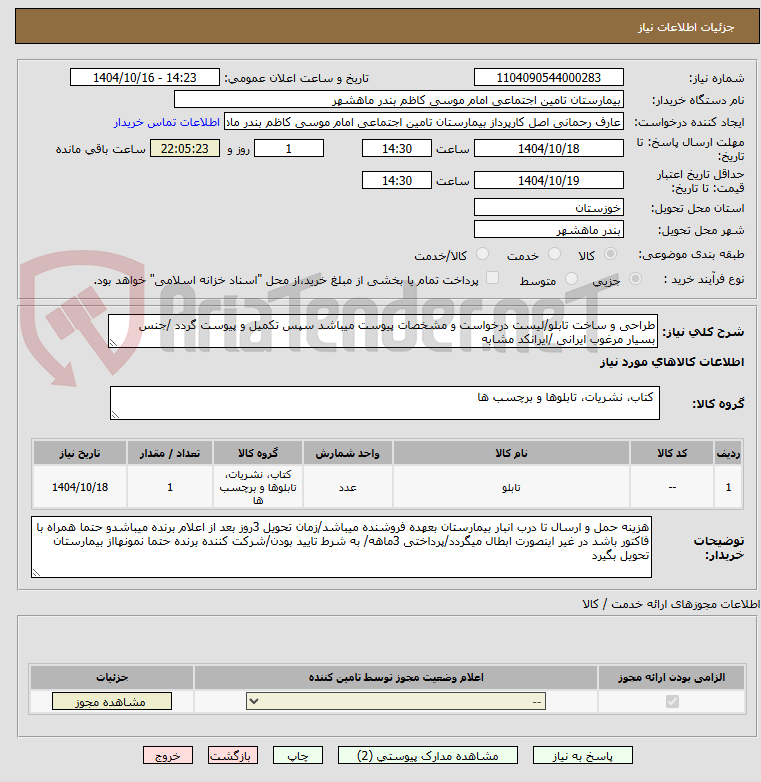Click price validity date 1404/10/19 field
This screenshot has height=782, width=761.
[549, 181]
